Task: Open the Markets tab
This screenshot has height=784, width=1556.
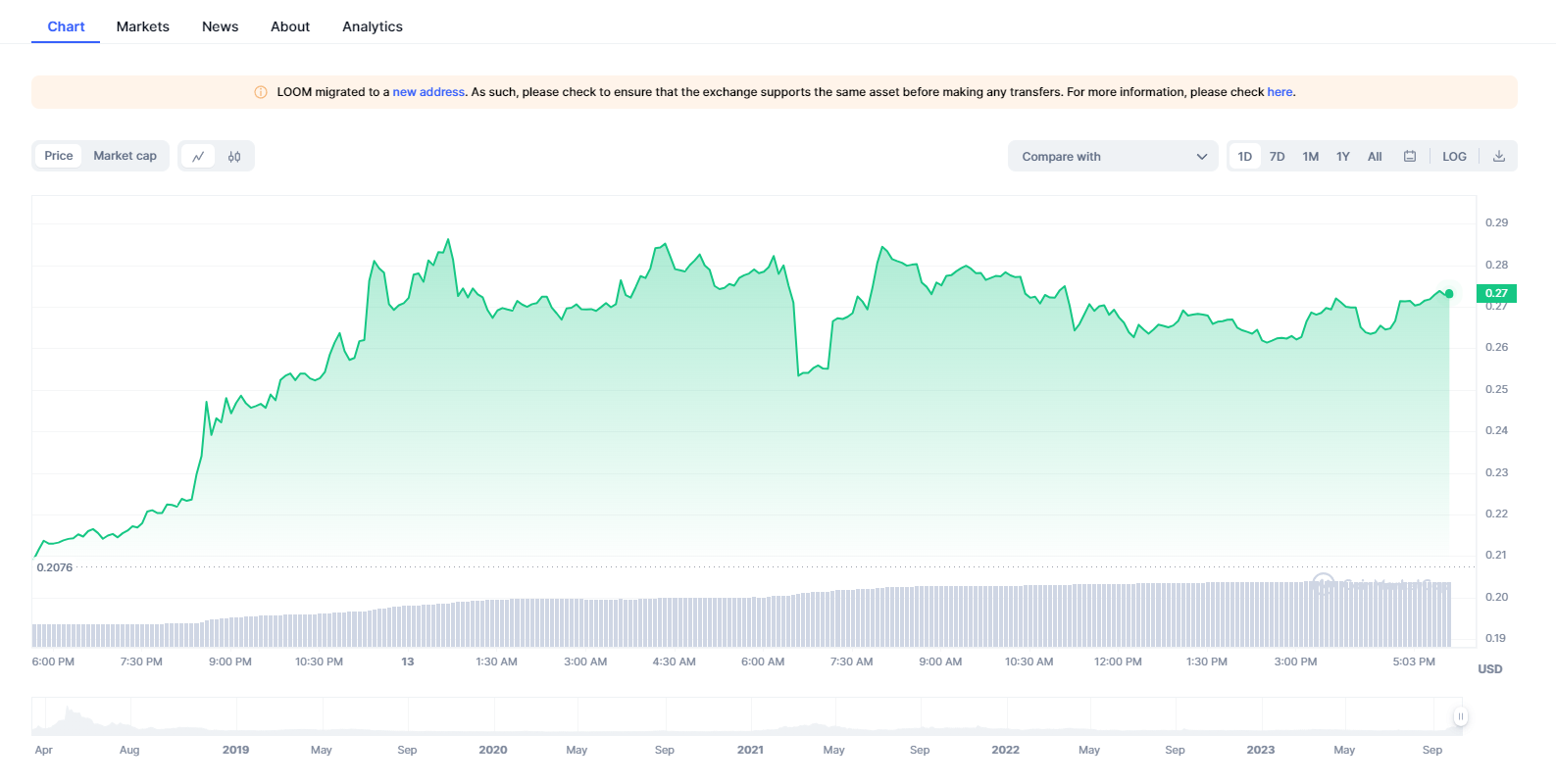Action: [143, 26]
